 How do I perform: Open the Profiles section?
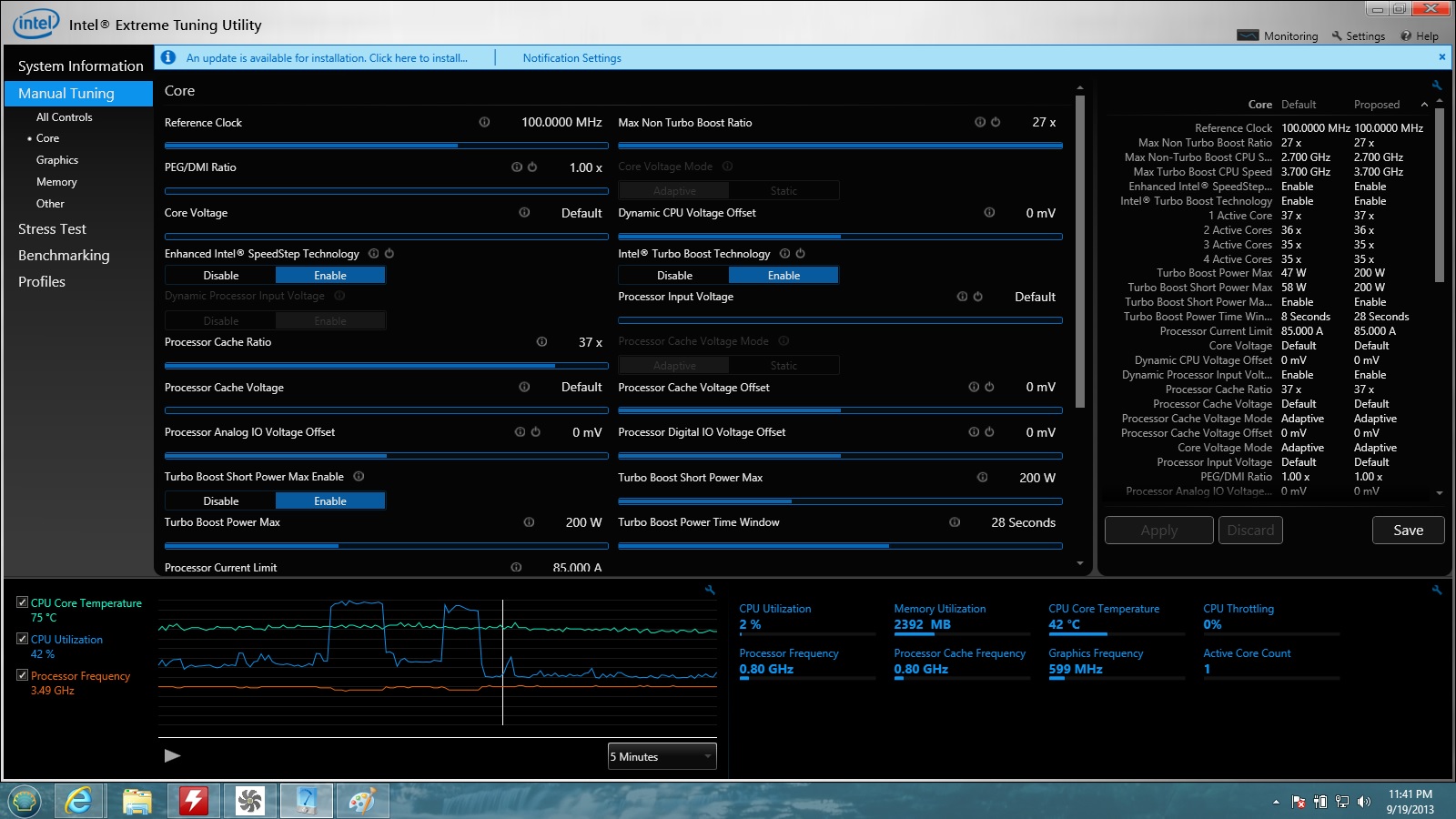(x=42, y=282)
